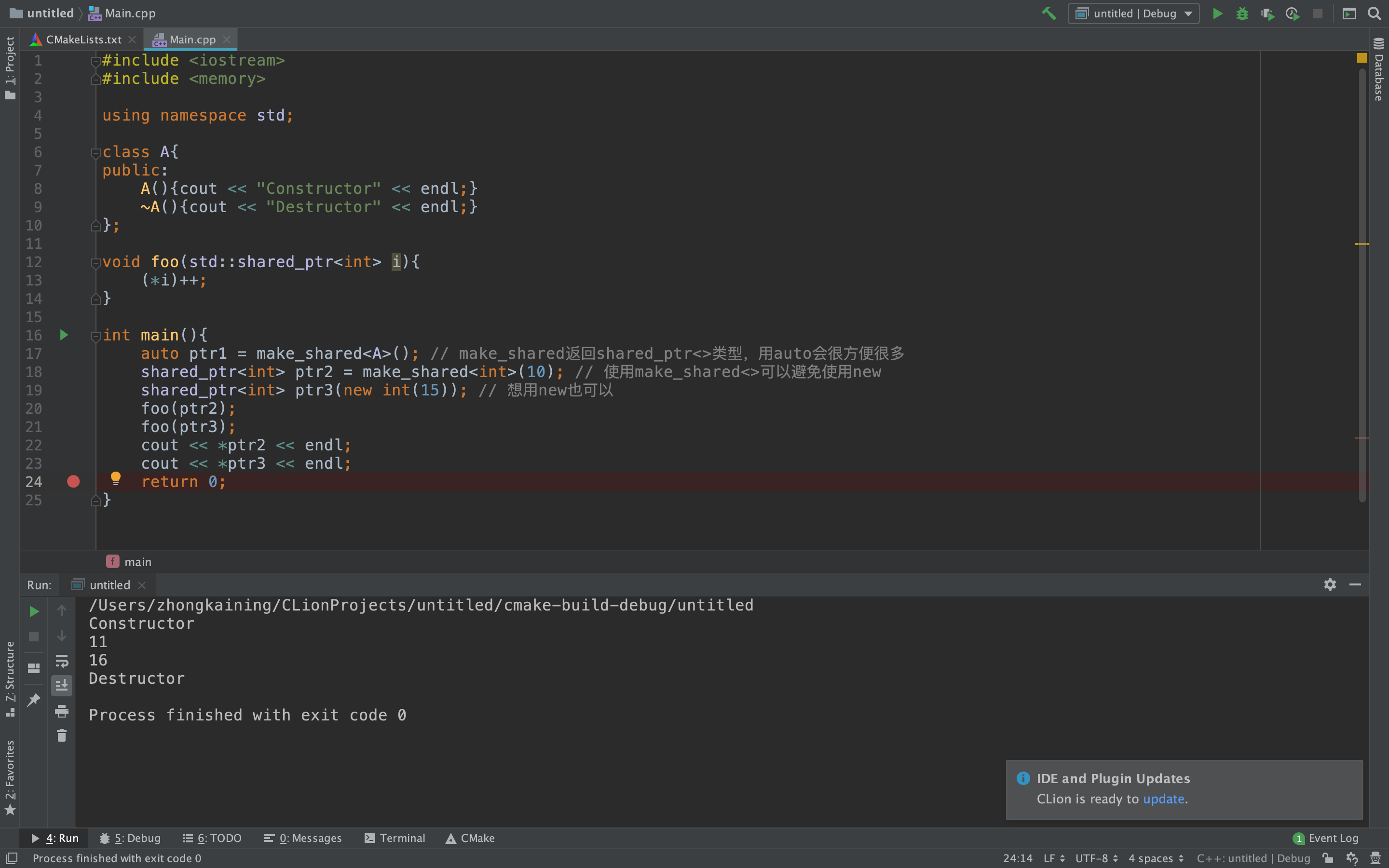
Task: Click the restore layout icon in Run panel
Action: [34, 668]
